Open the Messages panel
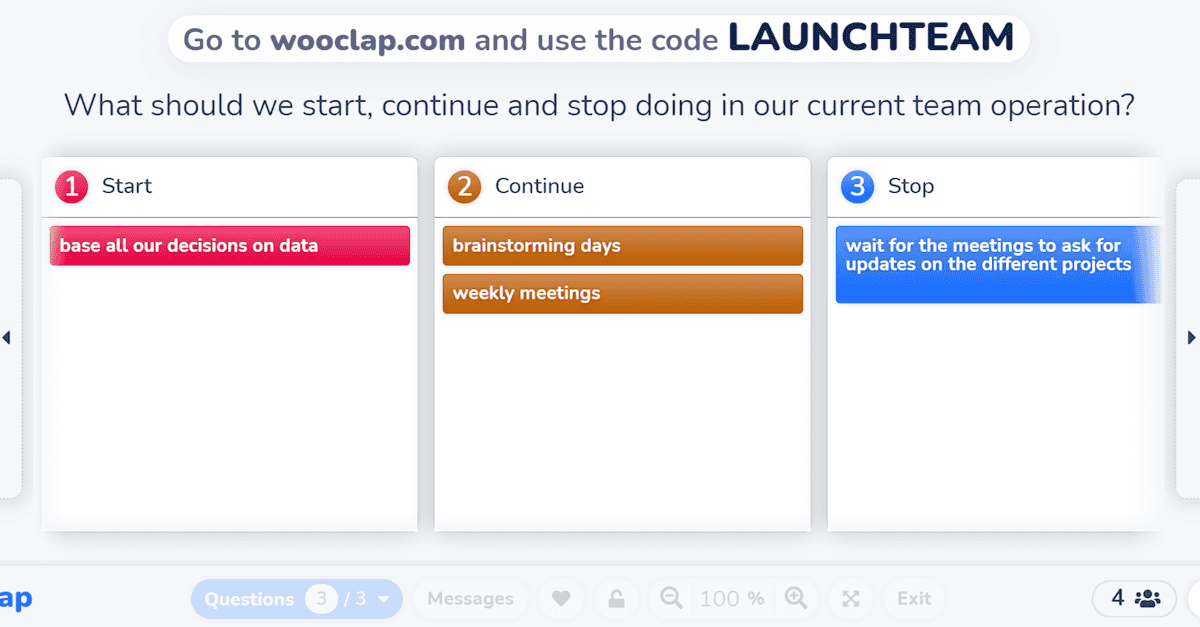Screen dimensions: 1200x627 point(470,599)
